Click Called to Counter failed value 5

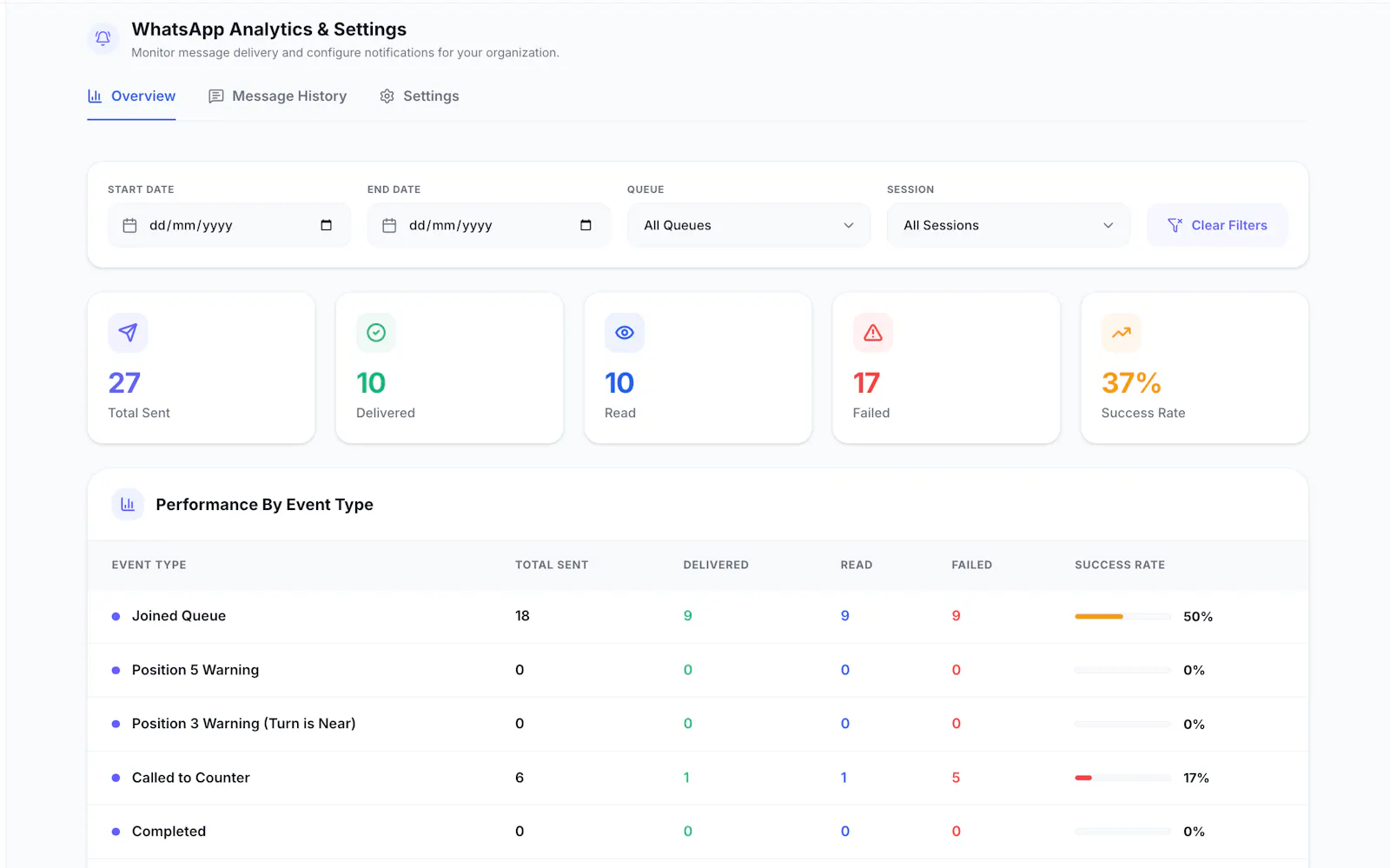pos(956,778)
